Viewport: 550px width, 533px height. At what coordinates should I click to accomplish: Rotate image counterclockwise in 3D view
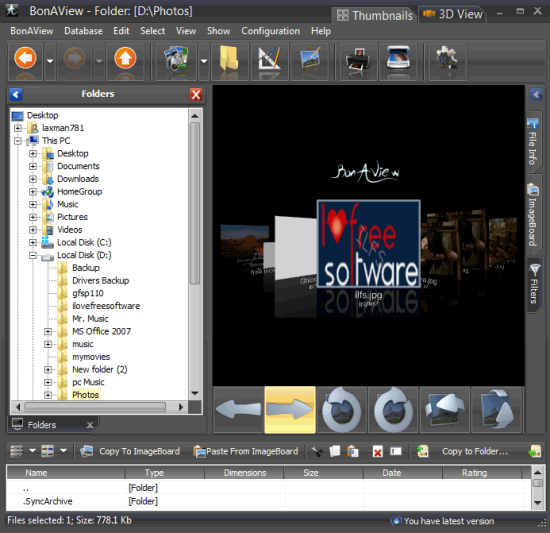(x=342, y=410)
